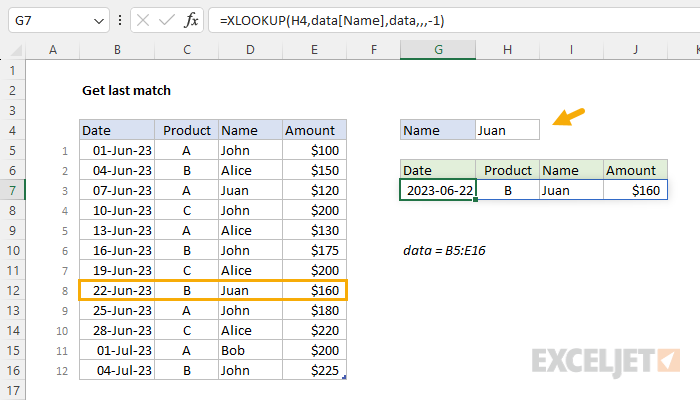Image resolution: width=700 pixels, height=400 pixels.
Task: Select the lookup cell containing Juan in H4
Action: 508,130
